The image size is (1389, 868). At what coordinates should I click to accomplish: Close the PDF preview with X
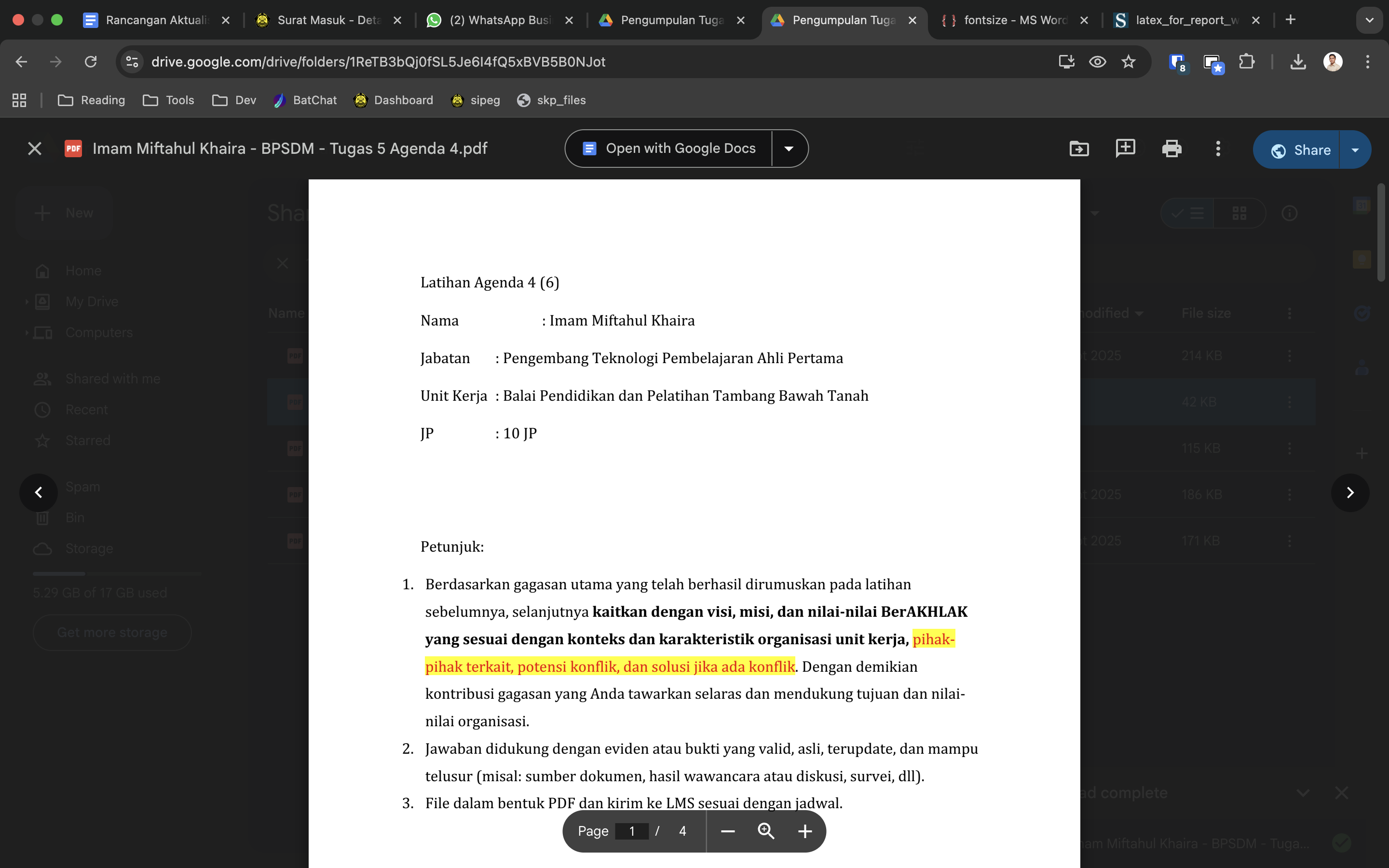(x=34, y=149)
